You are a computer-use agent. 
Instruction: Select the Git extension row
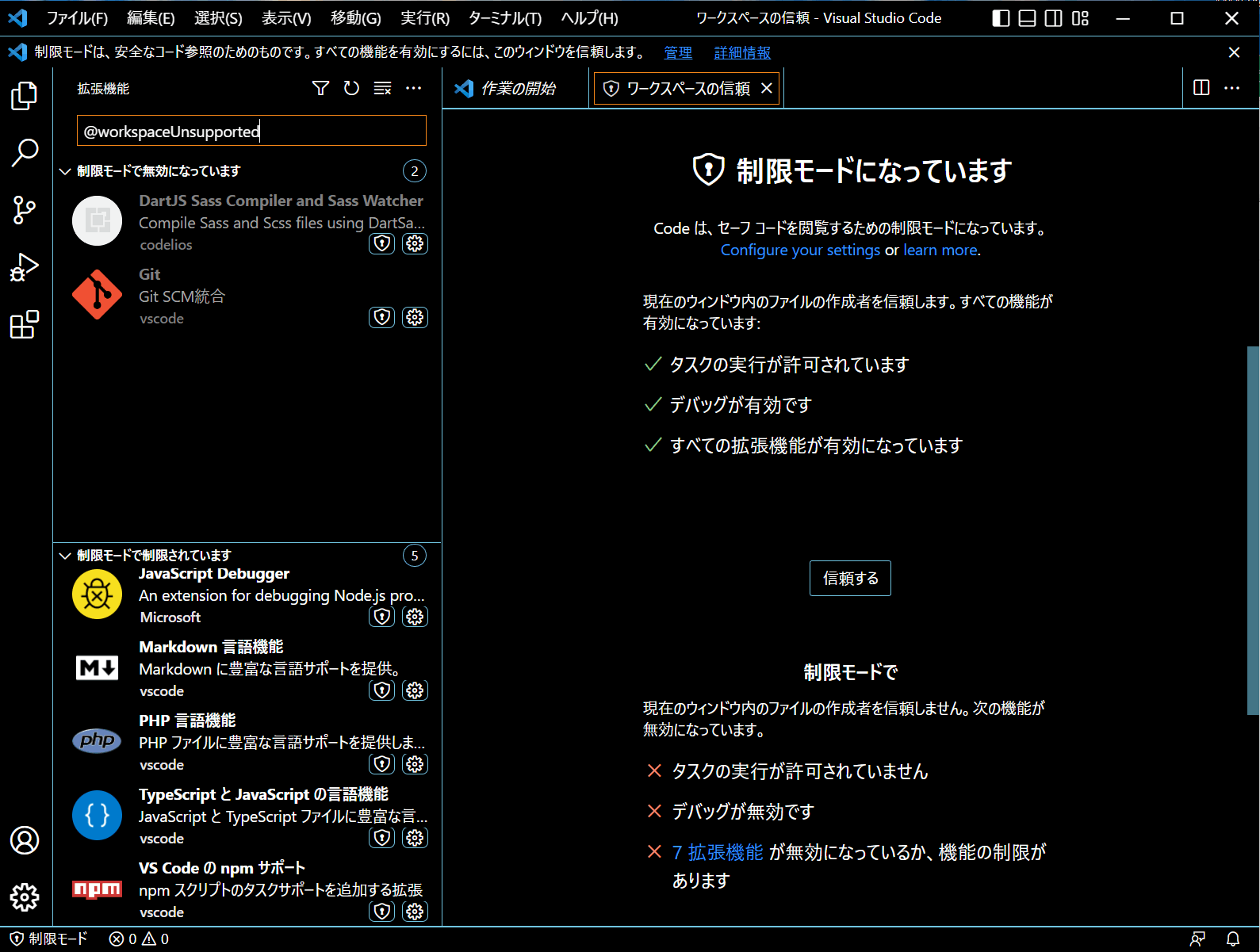pos(247,296)
